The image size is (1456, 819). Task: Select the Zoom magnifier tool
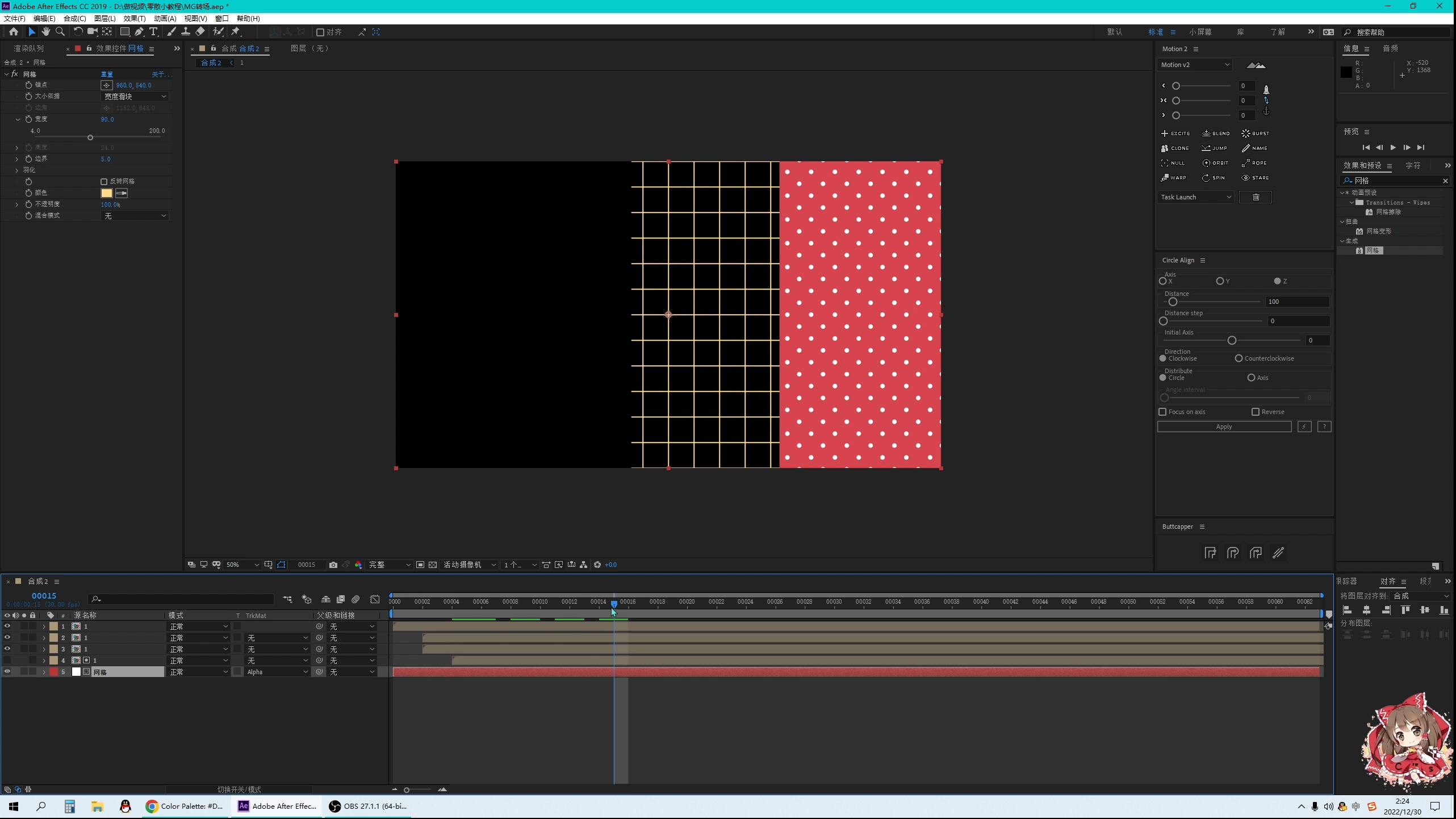pos(60,32)
